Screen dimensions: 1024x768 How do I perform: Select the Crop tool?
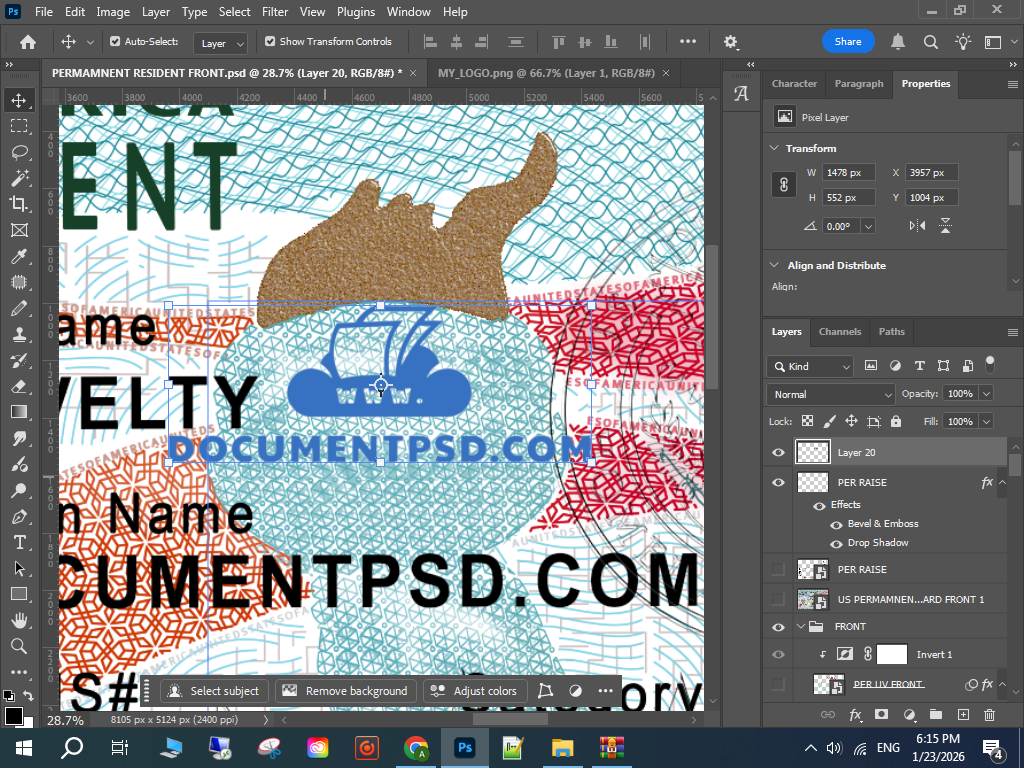tap(19, 204)
